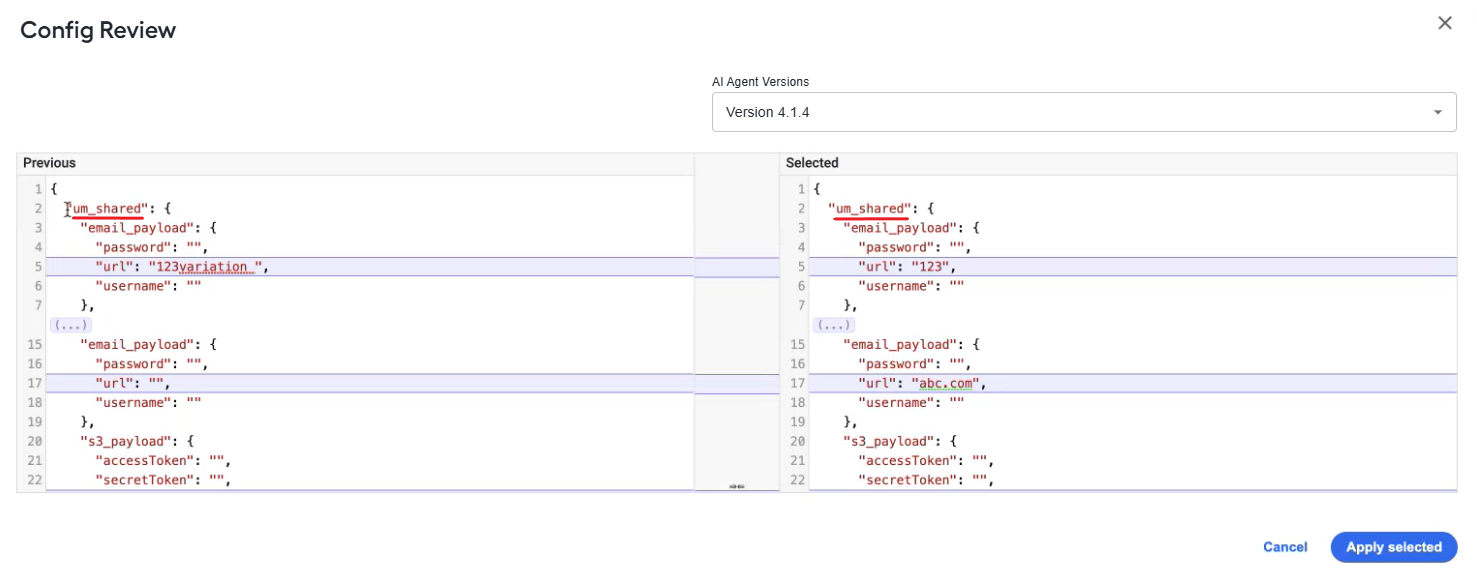Click "um_shared" key in Selected pane
Viewport: 1477px width, 576px height.
tap(870, 209)
